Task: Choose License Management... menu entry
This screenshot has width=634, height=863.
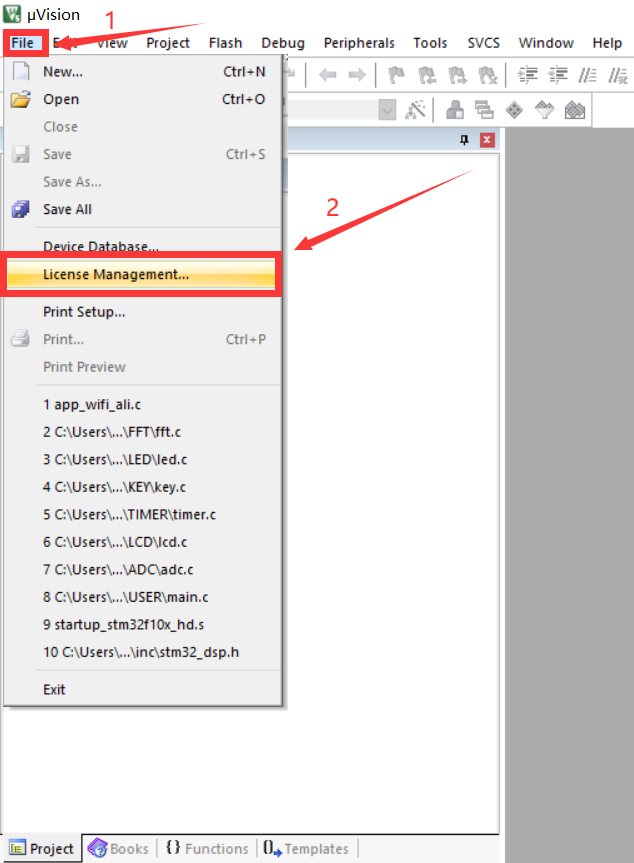Action: [141, 274]
